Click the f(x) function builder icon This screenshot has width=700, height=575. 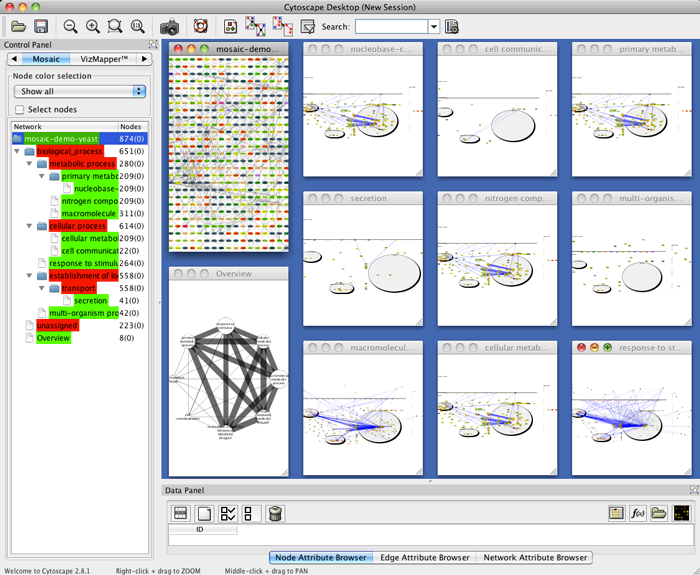(637, 513)
